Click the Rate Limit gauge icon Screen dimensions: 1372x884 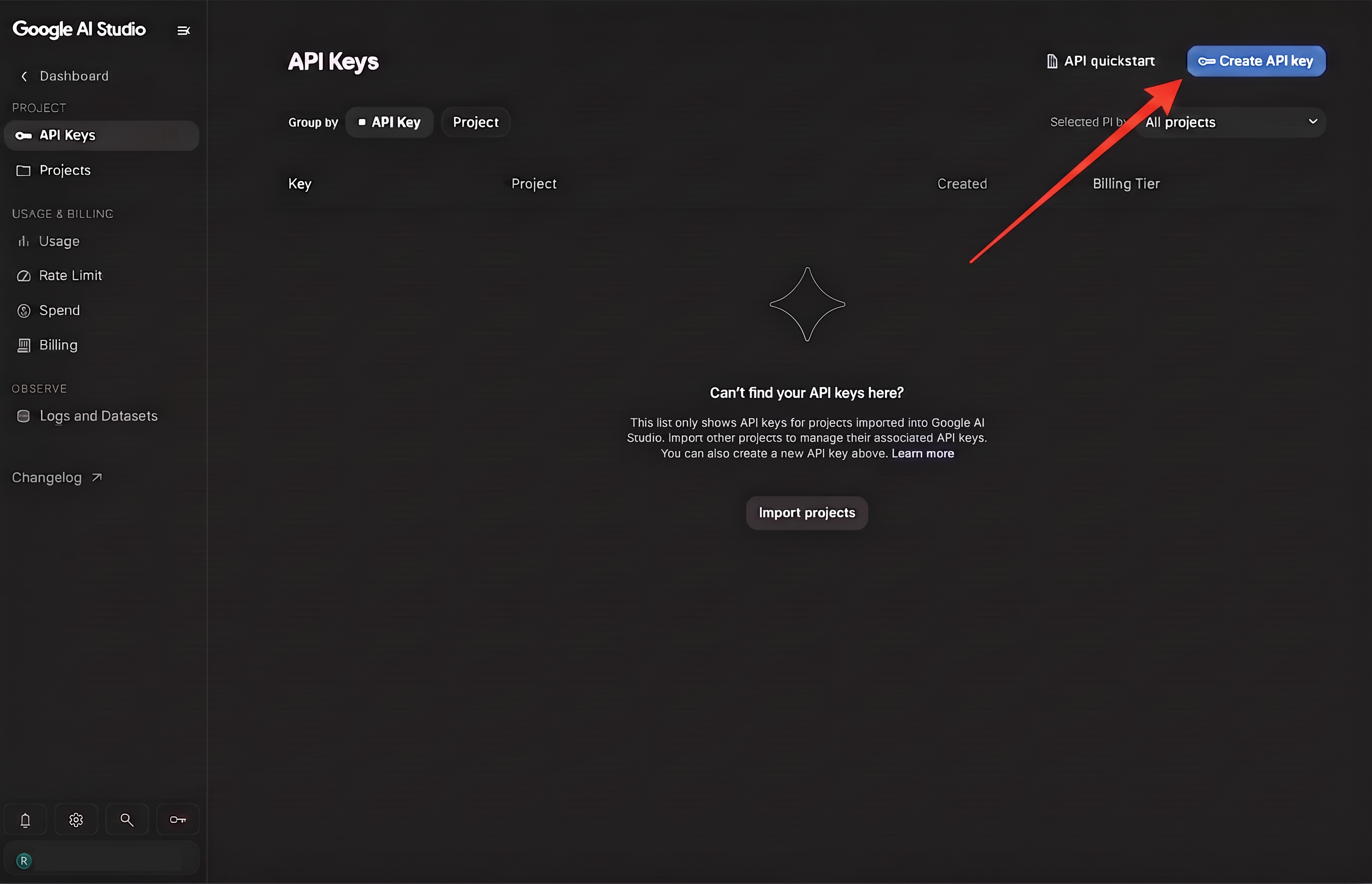coord(23,276)
